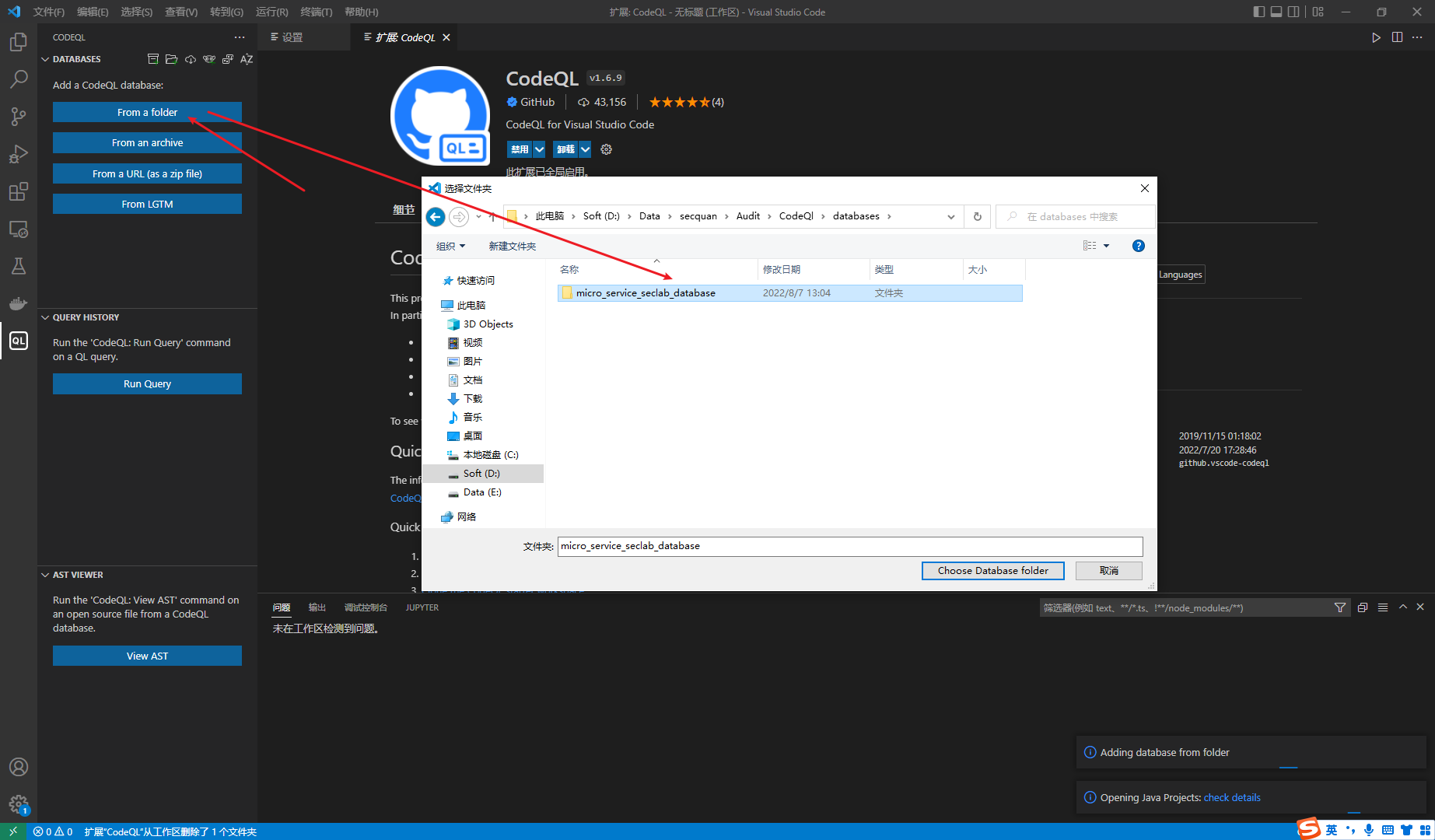This screenshot has width=1435, height=840.
Task: Click the From an archive button
Action: tap(147, 143)
